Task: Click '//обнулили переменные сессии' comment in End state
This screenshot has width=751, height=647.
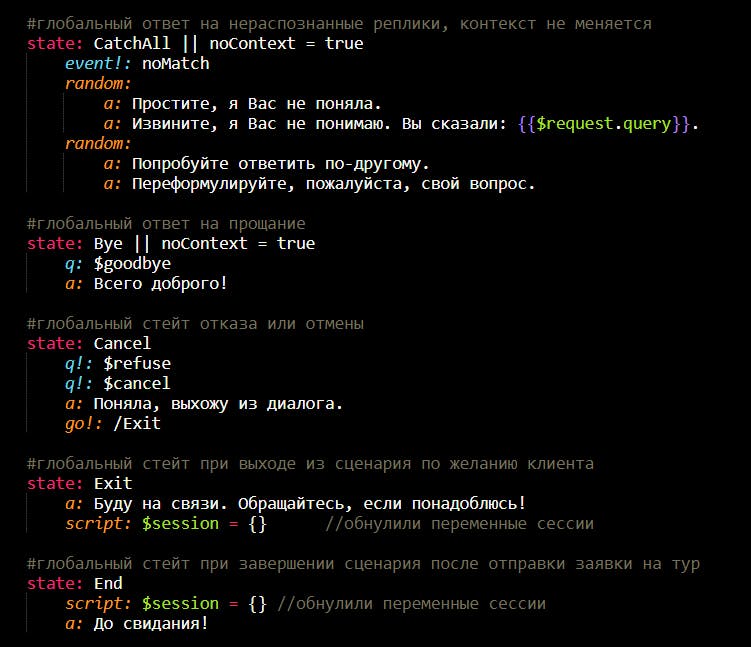Action: [411, 604]
